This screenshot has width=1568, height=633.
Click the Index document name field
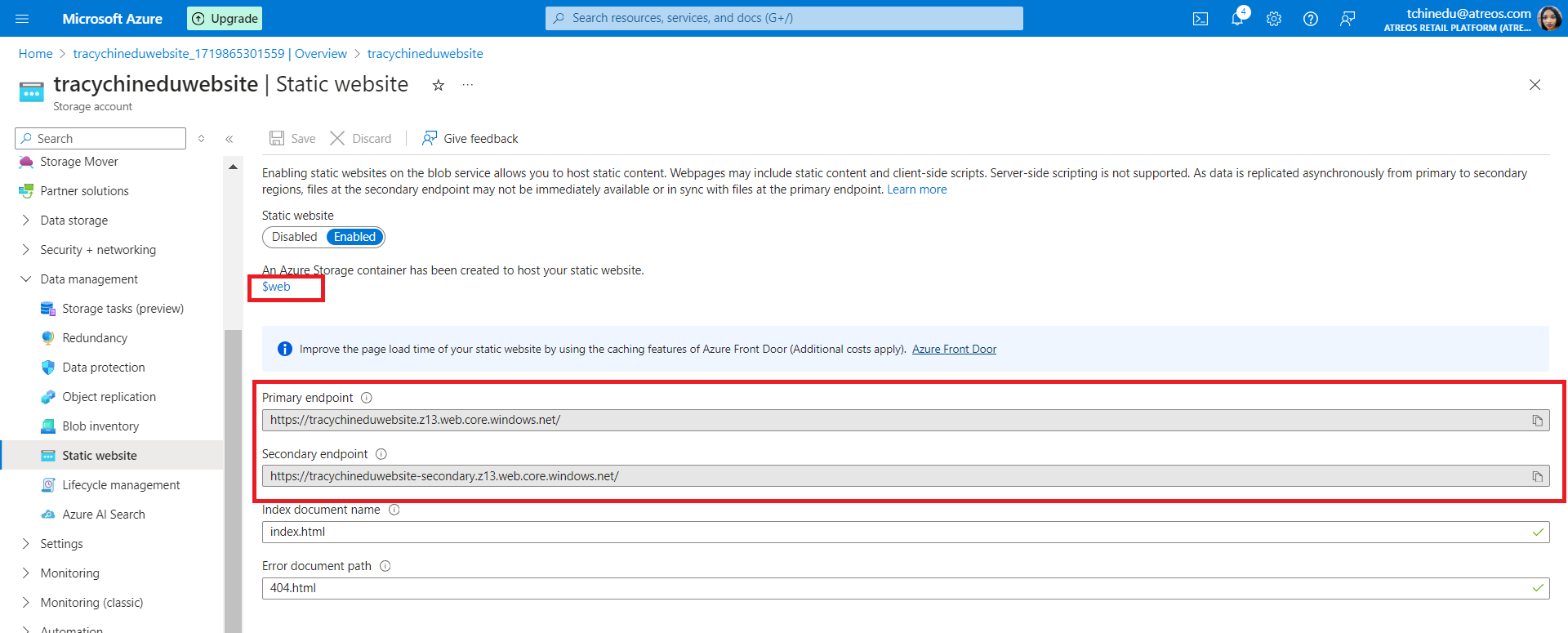click(x=898, y=533)
